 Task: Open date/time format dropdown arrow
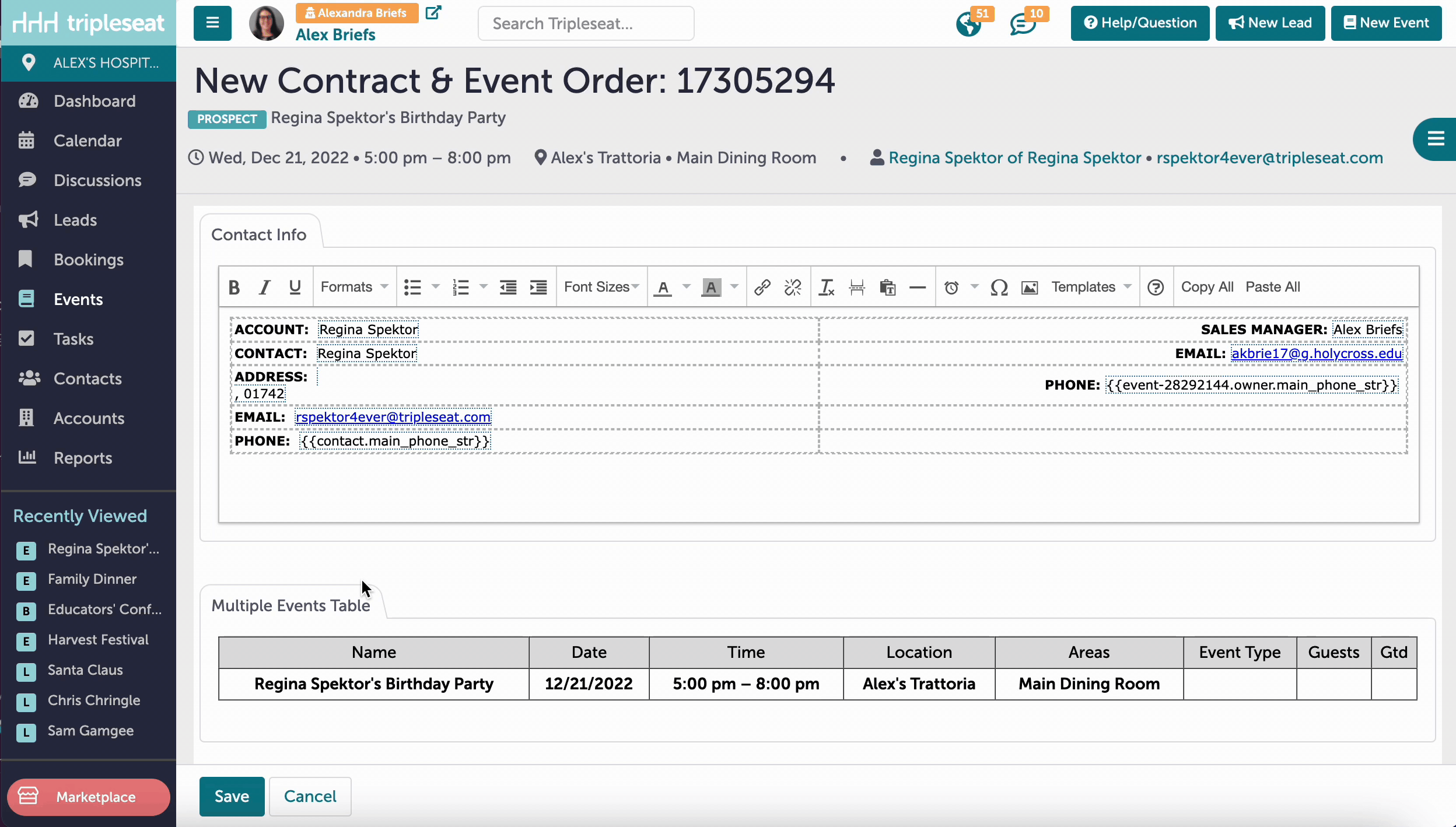pos(975,286)
